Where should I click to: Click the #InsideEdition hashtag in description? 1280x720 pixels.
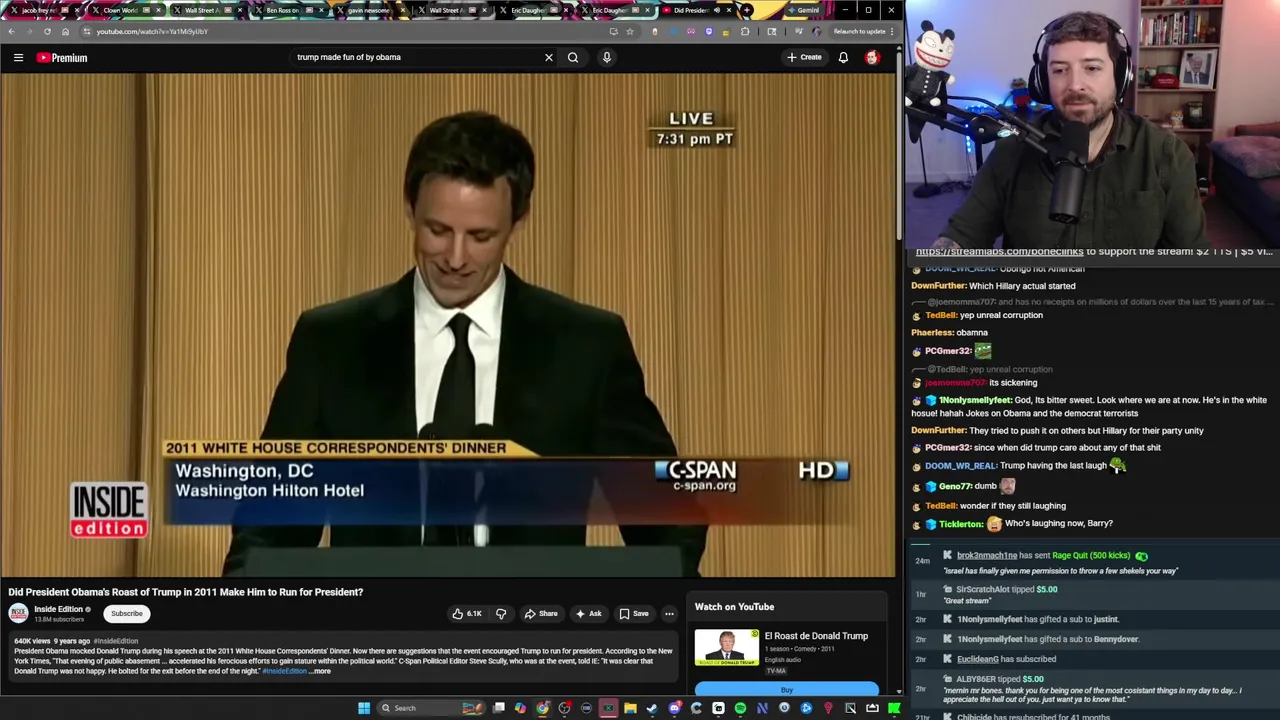tap(284, 671)
